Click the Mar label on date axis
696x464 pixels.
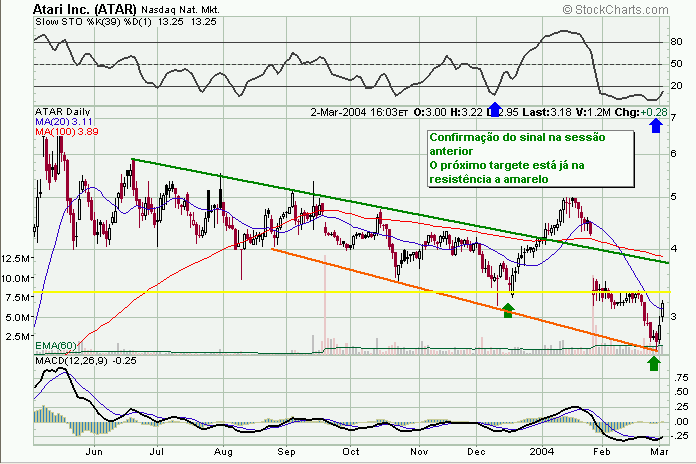660,452
